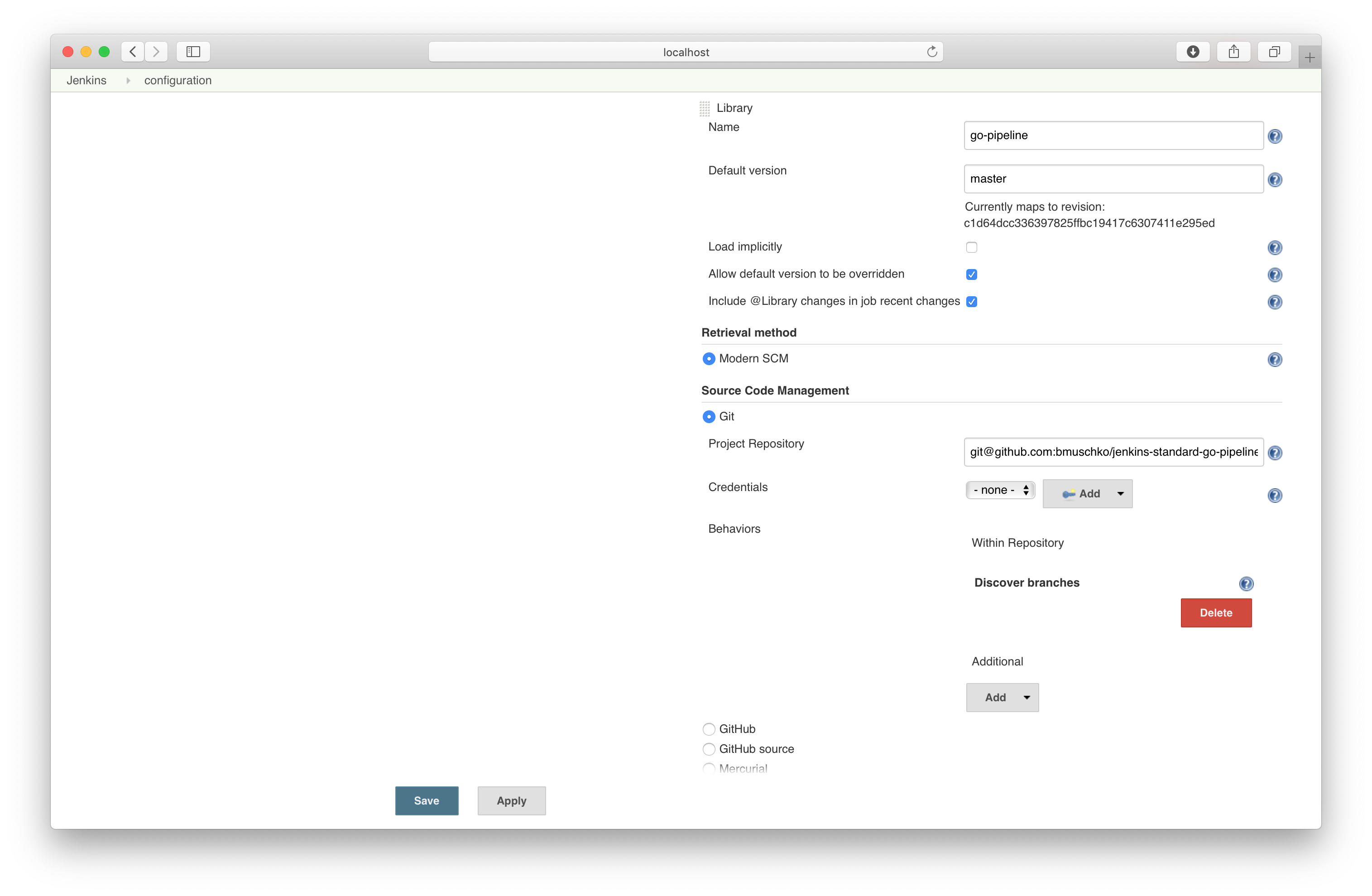Image resolution: width=1372 pixels, height=896 pixels.
Task: Uncheck Allow default version to be overridden
Action: pos(971,275)
